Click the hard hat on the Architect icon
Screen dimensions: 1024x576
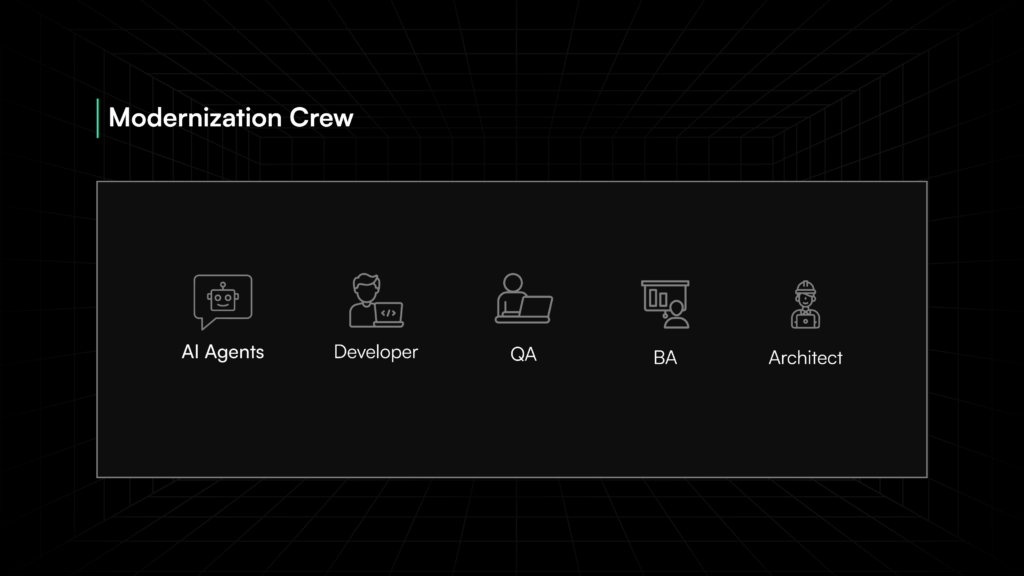click(x=805, y=288)
